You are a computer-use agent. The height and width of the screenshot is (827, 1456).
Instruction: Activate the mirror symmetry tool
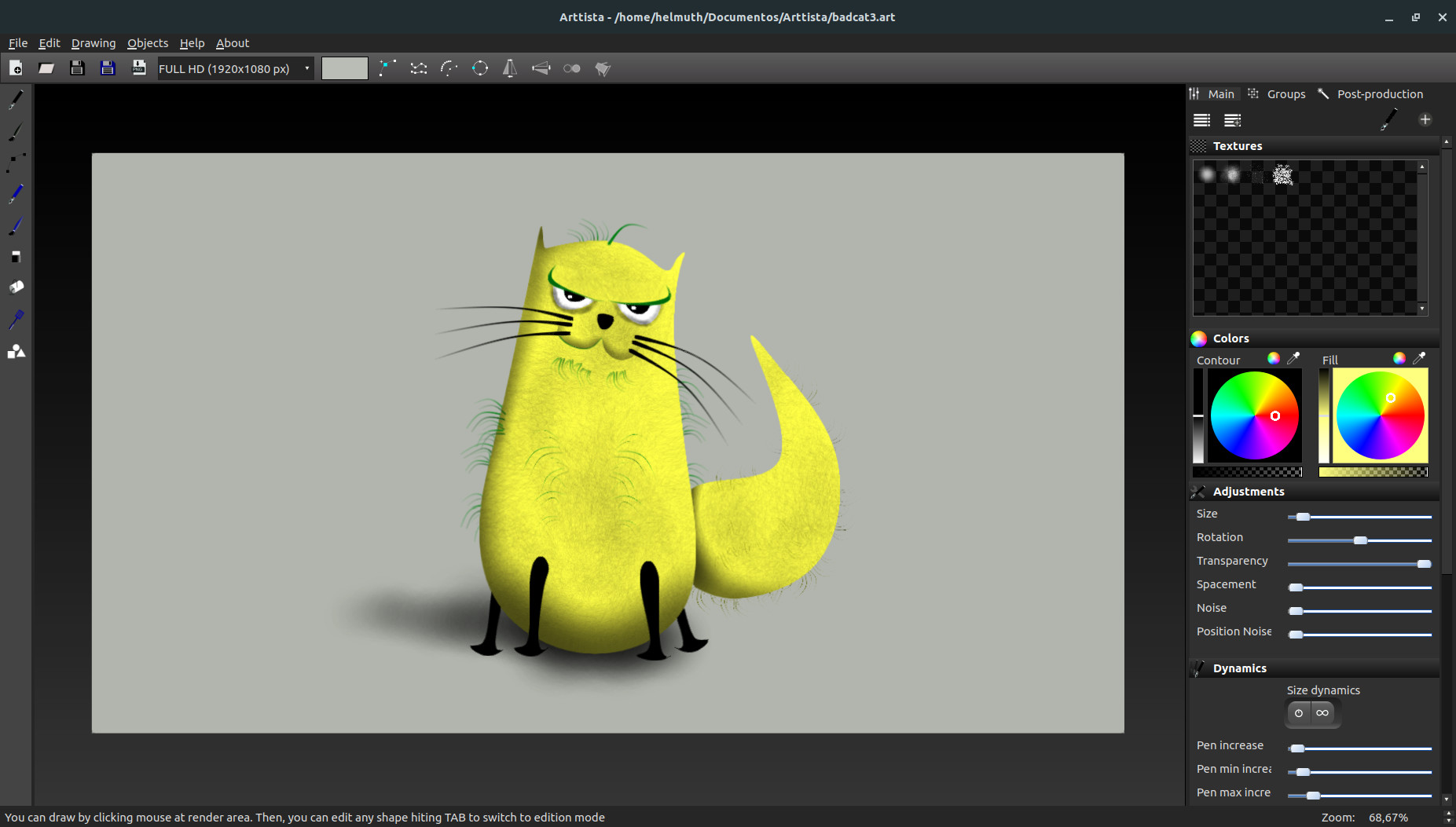coord(510,68)
